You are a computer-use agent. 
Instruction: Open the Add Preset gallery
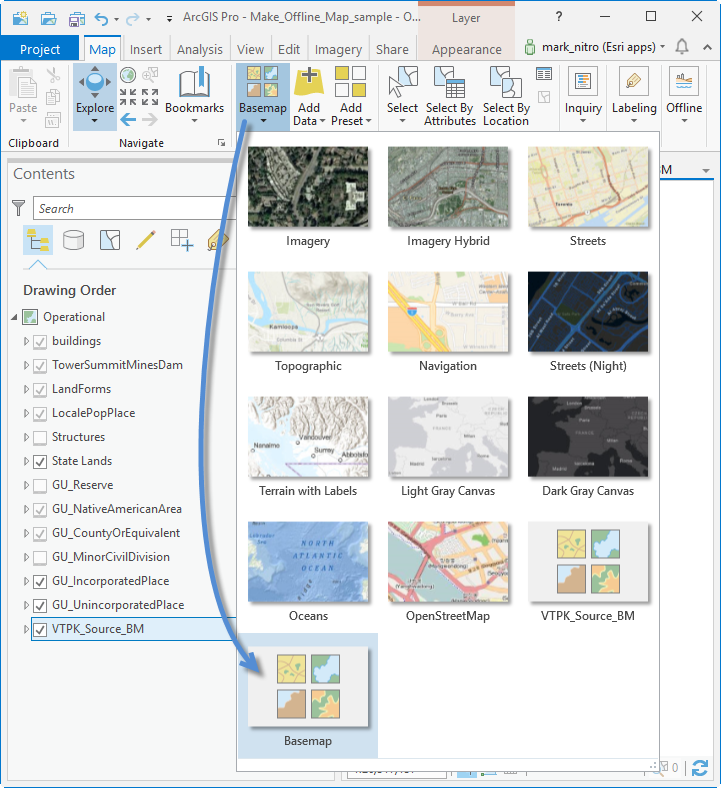(351, 96)
